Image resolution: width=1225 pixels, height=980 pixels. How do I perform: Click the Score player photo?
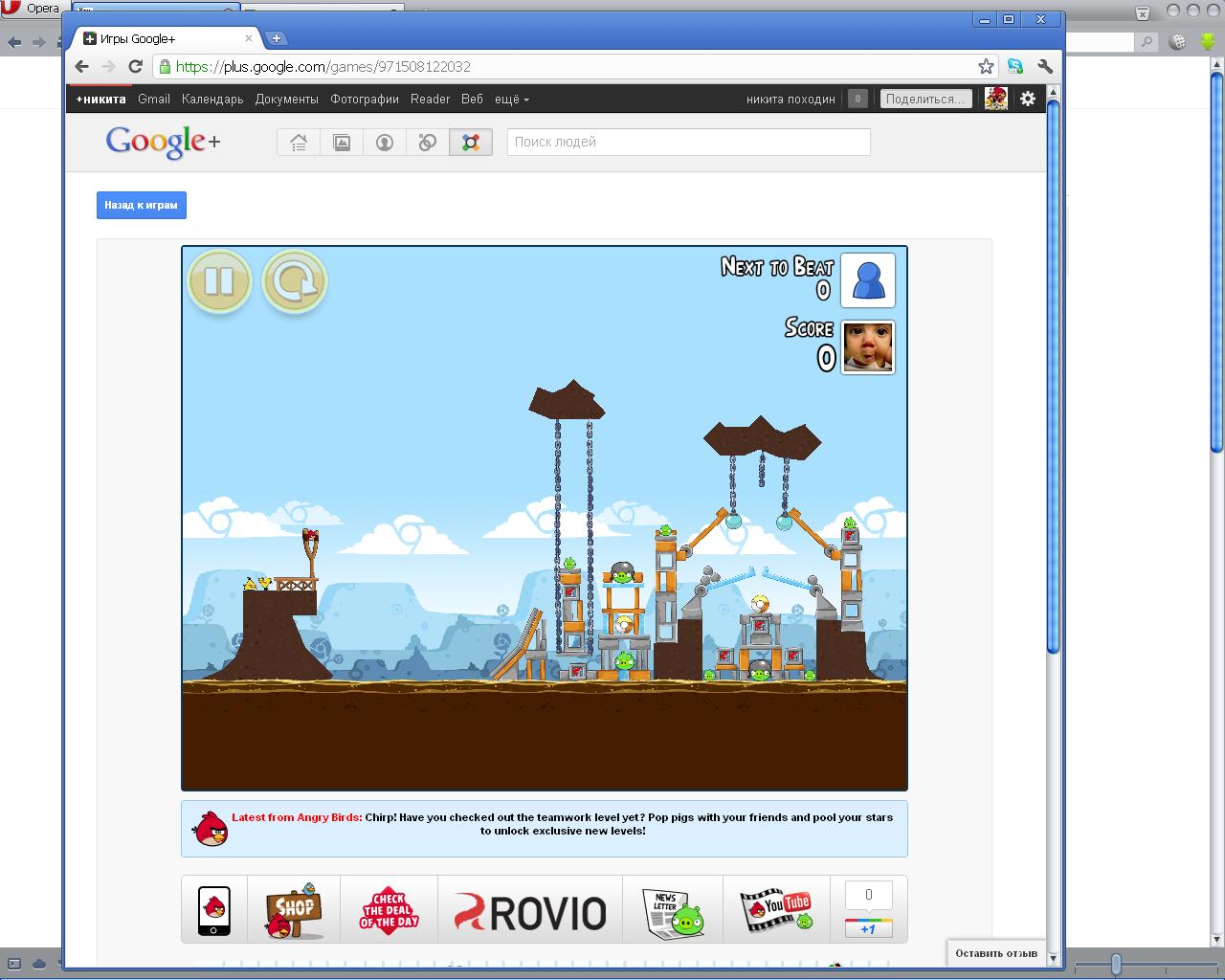tap(868, 347)
